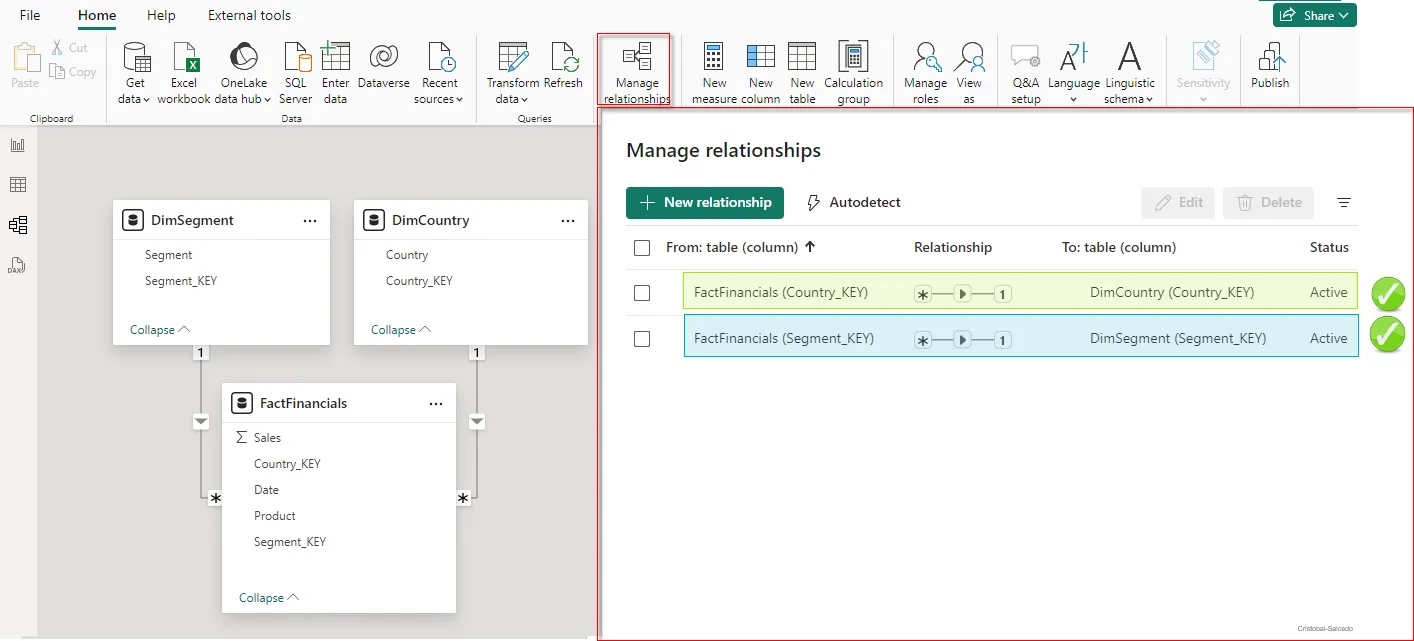Open DimCountry table's more options menu
The width and height of the screenshot is (1414, 641).
(x=568, y=221)
